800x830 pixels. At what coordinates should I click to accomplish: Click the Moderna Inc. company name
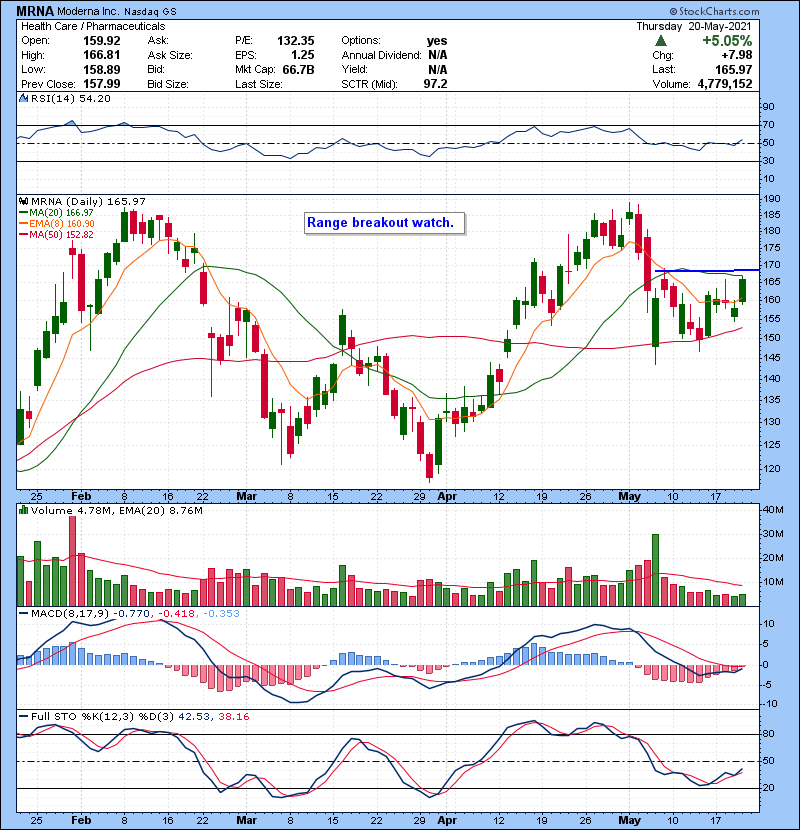point(87,11)
